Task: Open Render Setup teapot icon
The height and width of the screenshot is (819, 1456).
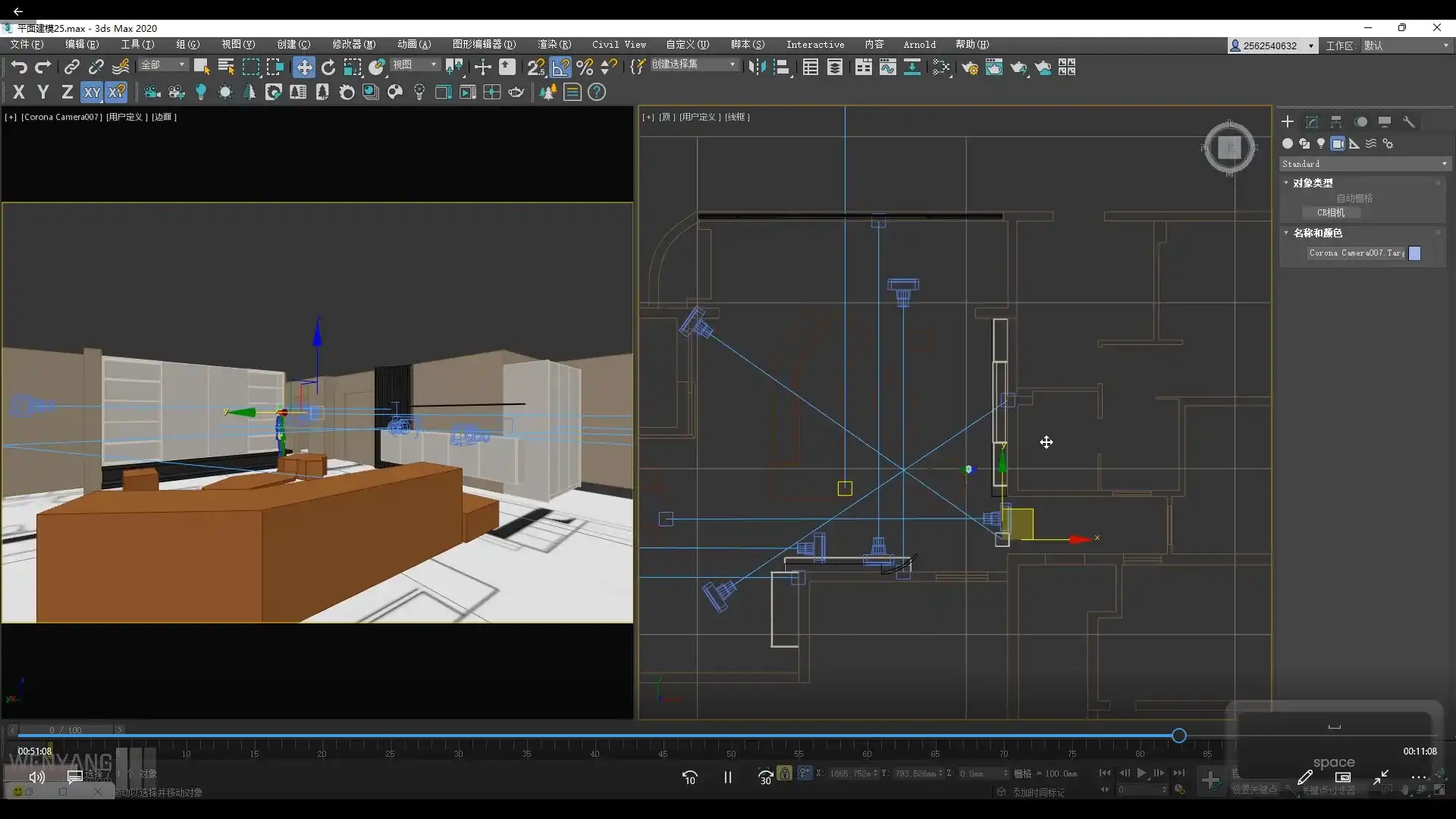Action: [969, 67]
